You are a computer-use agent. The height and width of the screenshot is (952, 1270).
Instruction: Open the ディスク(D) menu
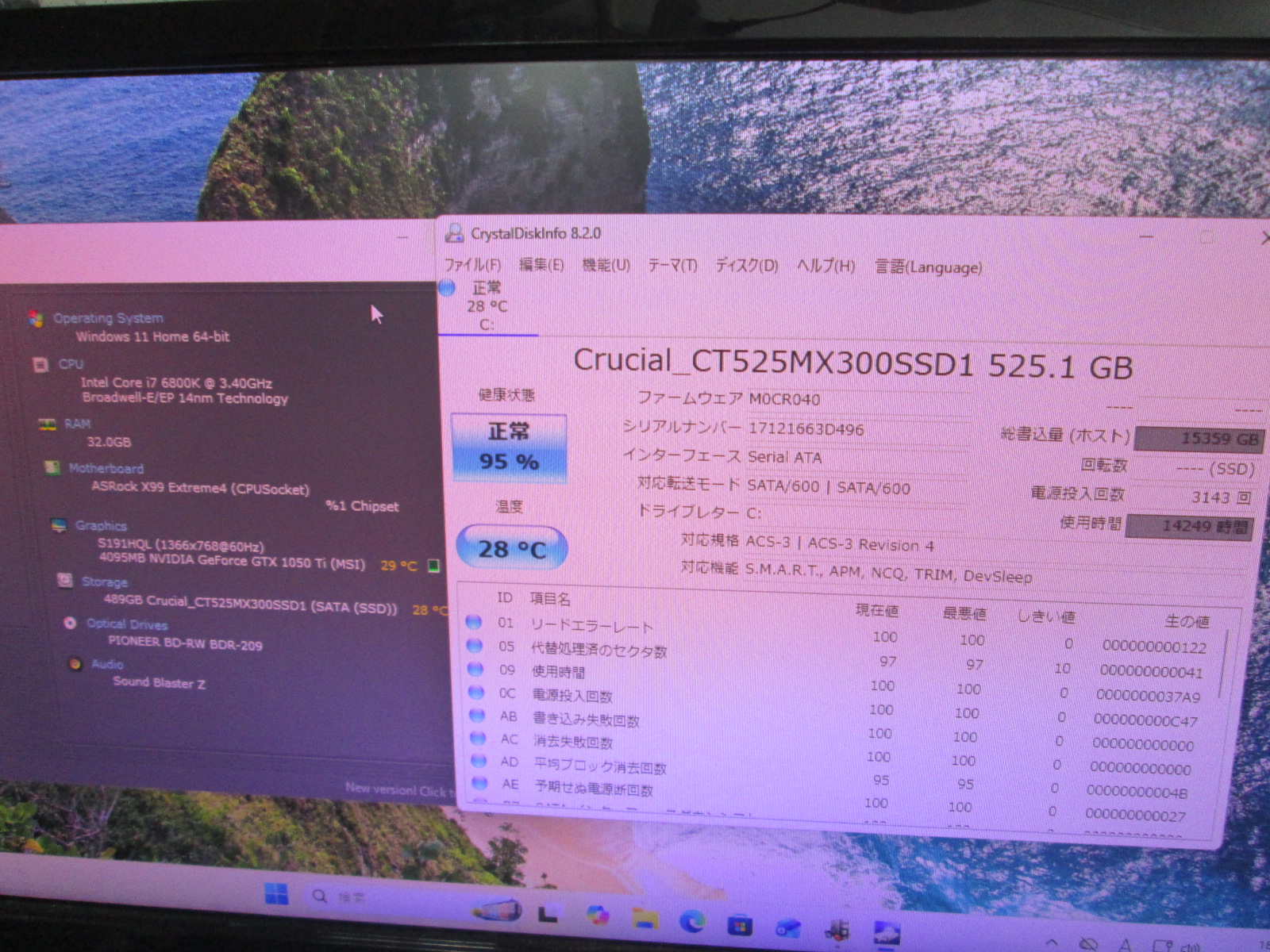(746, 266)
